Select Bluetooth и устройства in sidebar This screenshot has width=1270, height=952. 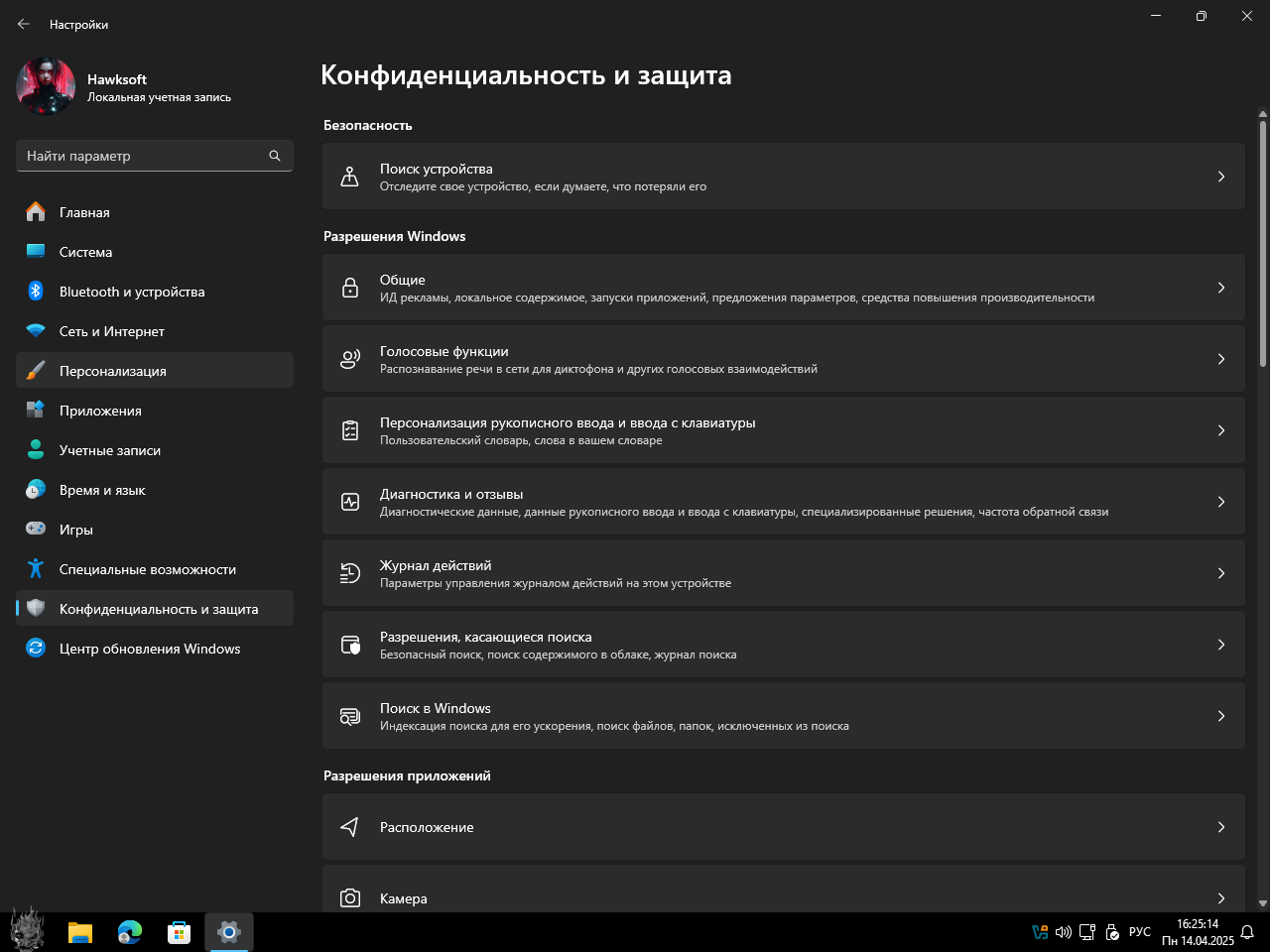coord(131,292)
